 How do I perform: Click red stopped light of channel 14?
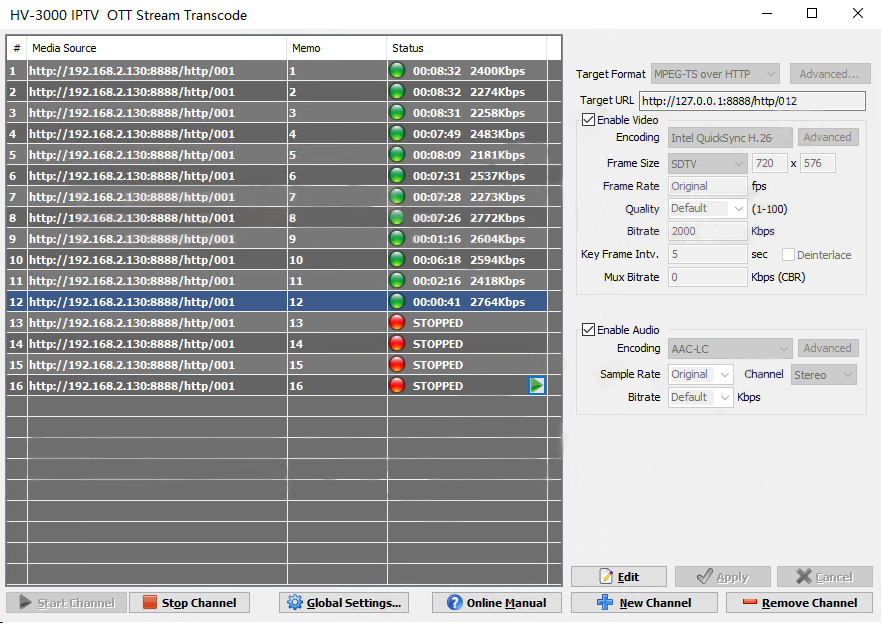tap(397, 344)
